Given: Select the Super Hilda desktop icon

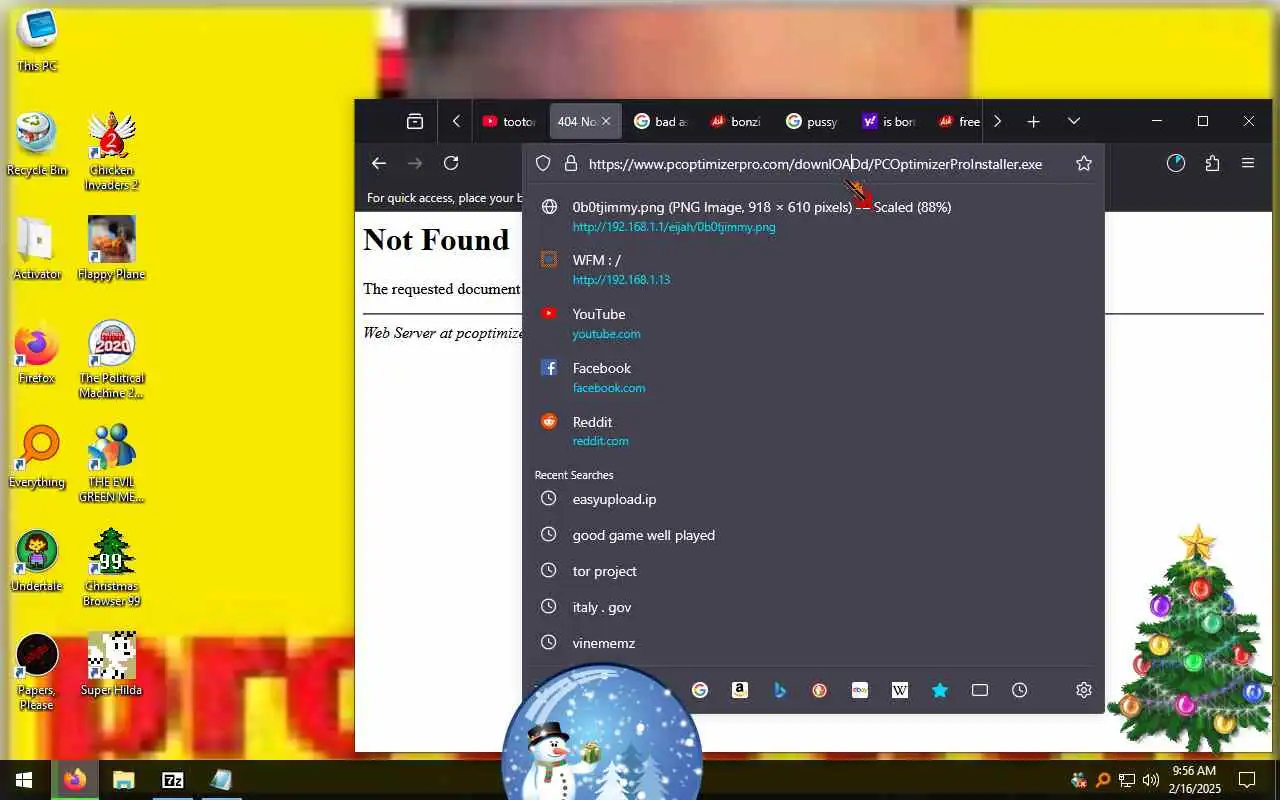Looking at the screenshot, I should [x=111, y=664].
